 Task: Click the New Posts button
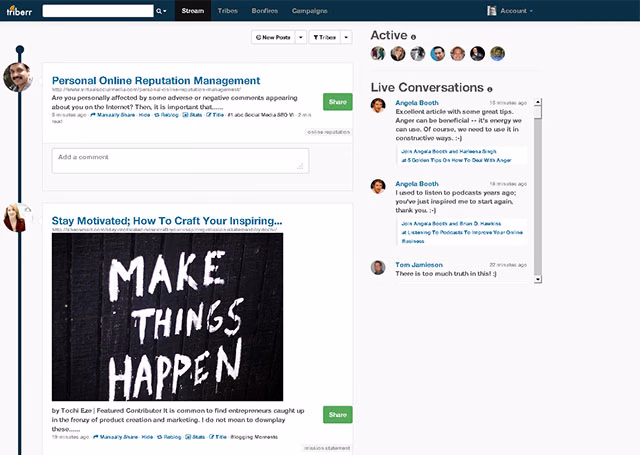pyautogui.click(x=273, y=37)
